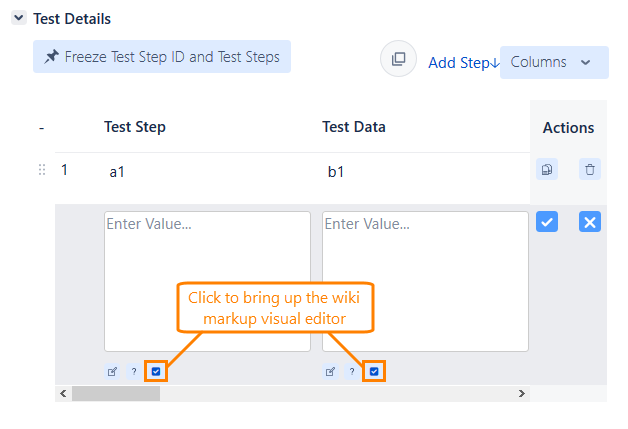Click the drag handle for step 1
The width and height of the screenshot is (628, 429).
pyautogui.click(x=42, y=170)
